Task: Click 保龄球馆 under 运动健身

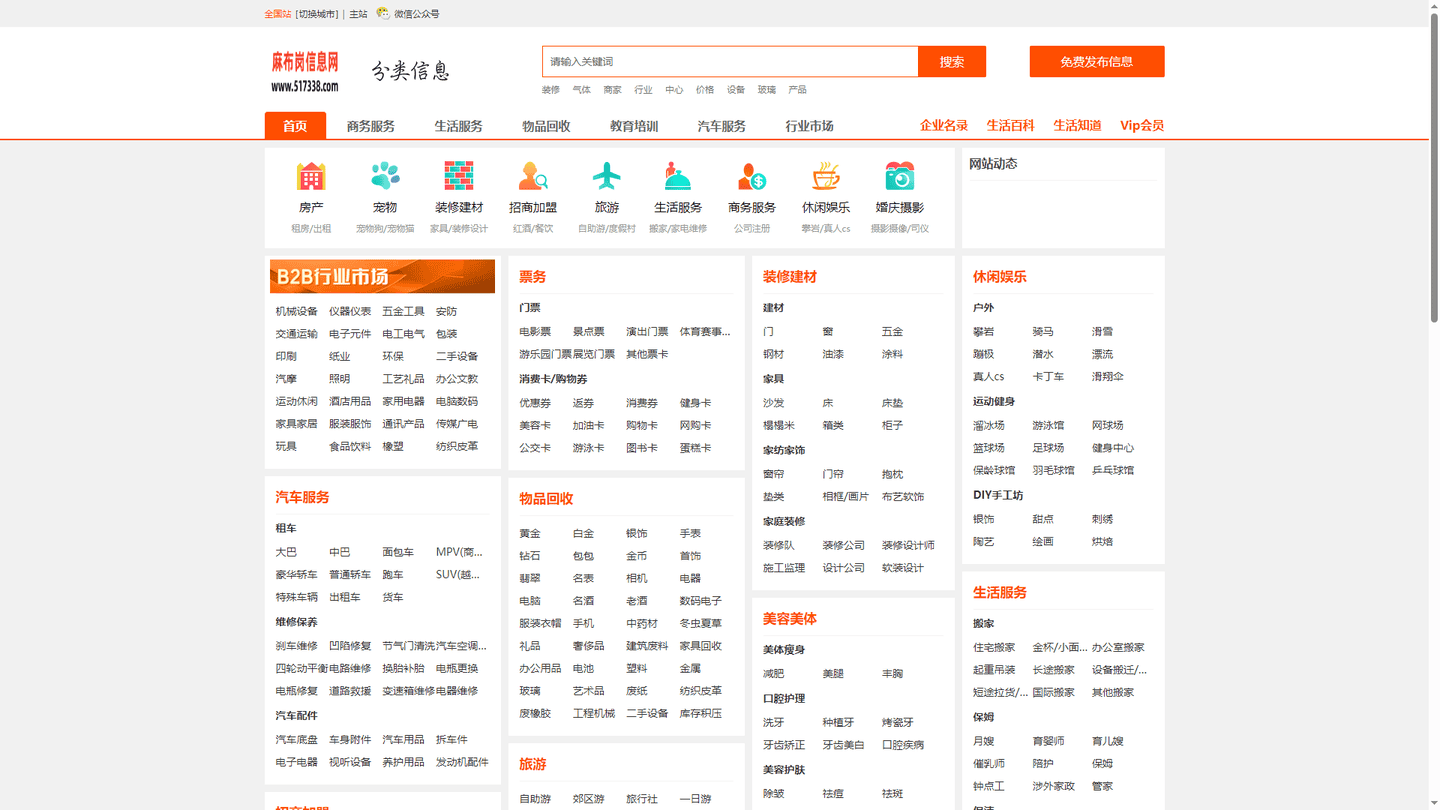Action: (x=994, y=471)
